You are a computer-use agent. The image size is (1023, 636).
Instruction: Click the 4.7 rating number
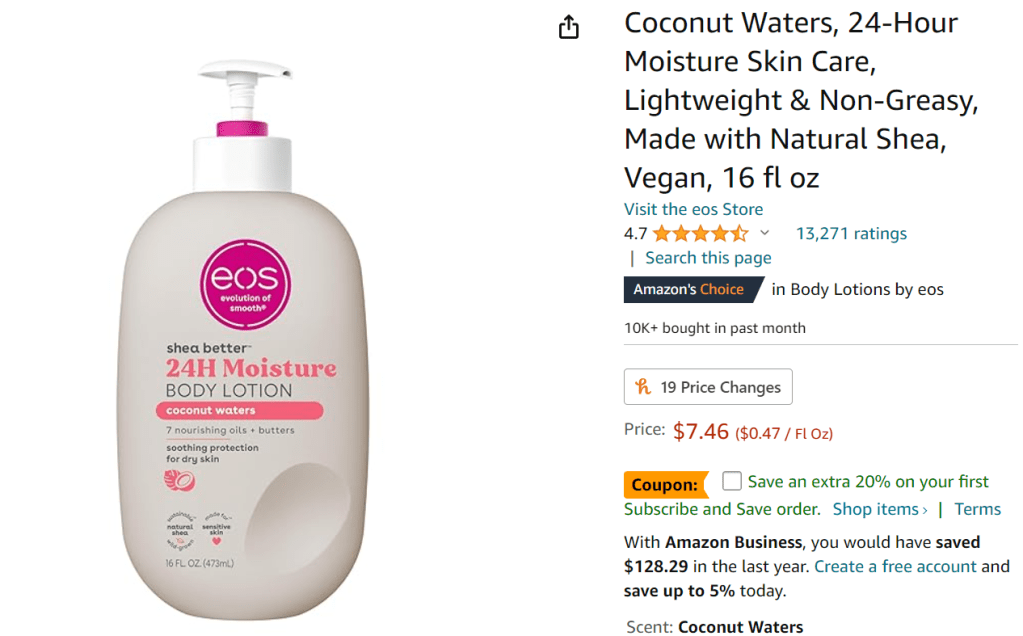[636, 234]
